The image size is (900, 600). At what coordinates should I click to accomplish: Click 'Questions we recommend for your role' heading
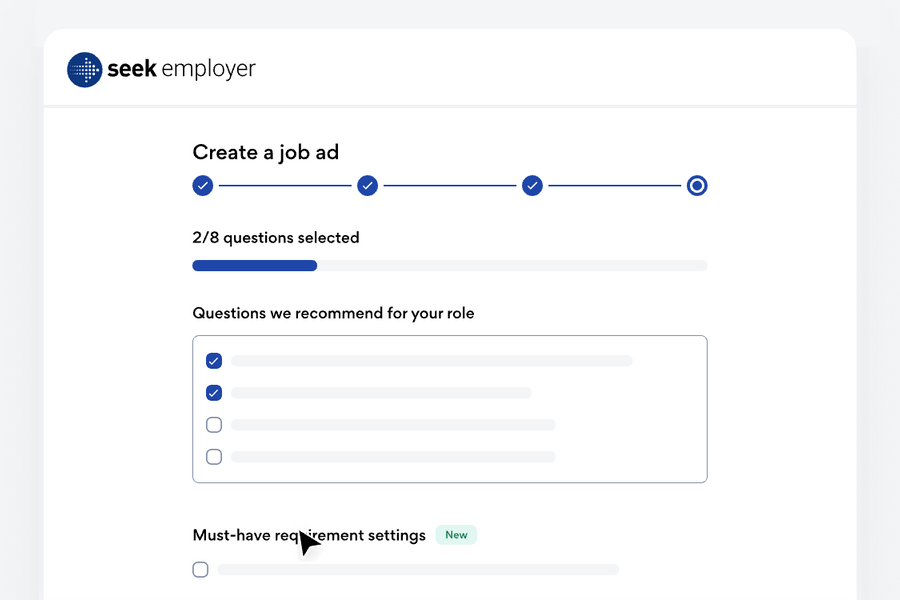[x=333, y=313]
